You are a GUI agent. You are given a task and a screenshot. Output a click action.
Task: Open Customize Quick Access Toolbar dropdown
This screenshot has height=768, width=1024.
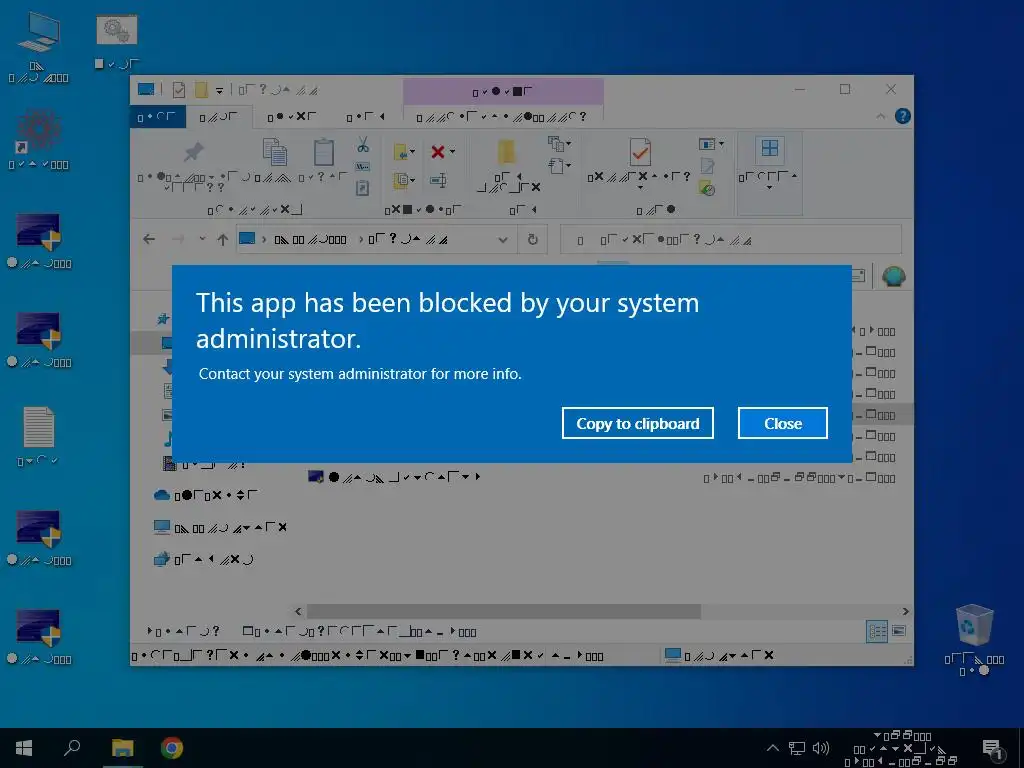click(220, 90)
